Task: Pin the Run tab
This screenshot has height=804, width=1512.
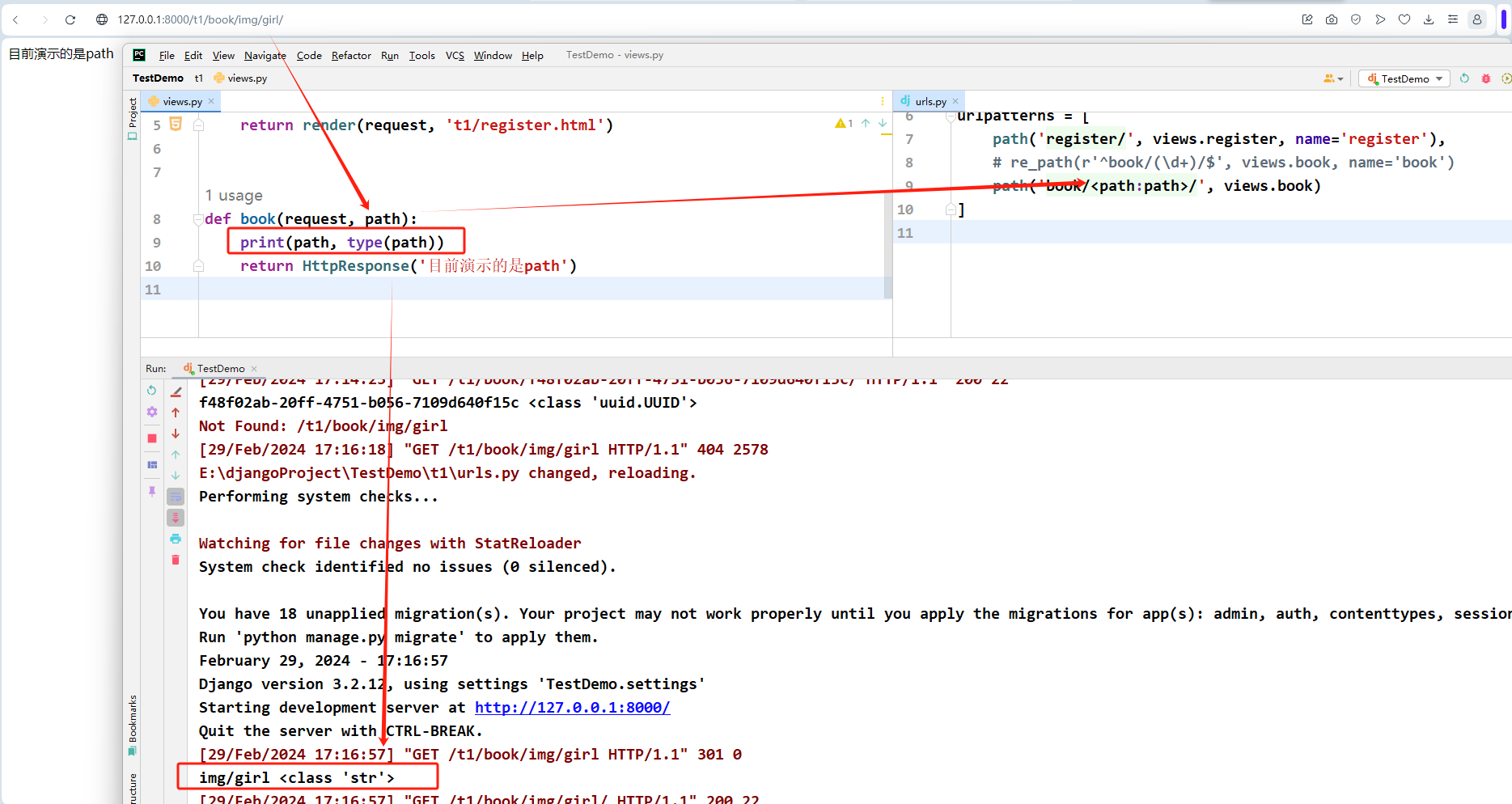Action: [x=151, y=491]
